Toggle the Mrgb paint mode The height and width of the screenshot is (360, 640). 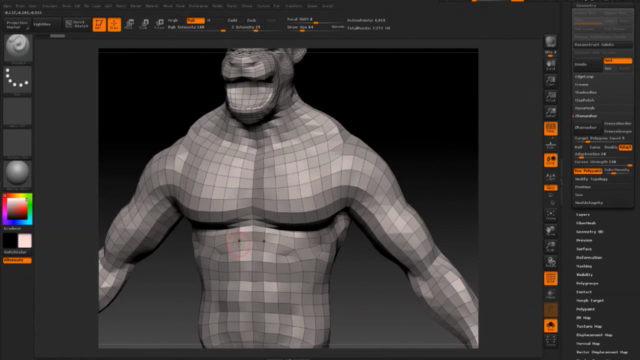point(173,20)
